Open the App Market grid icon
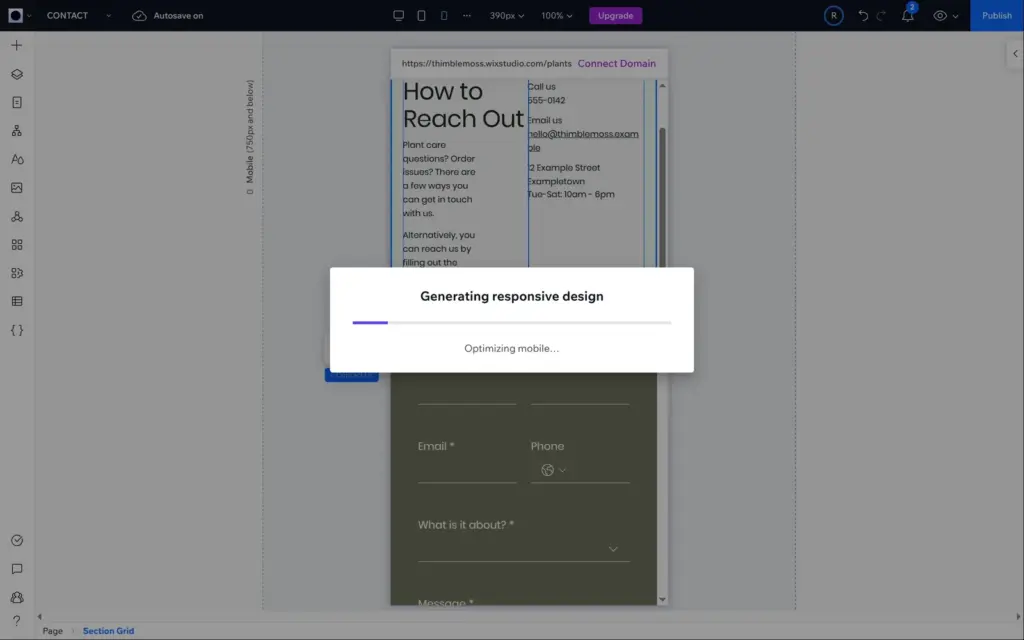The height and width of the screenshot is (640, 1024). [17, 245]
